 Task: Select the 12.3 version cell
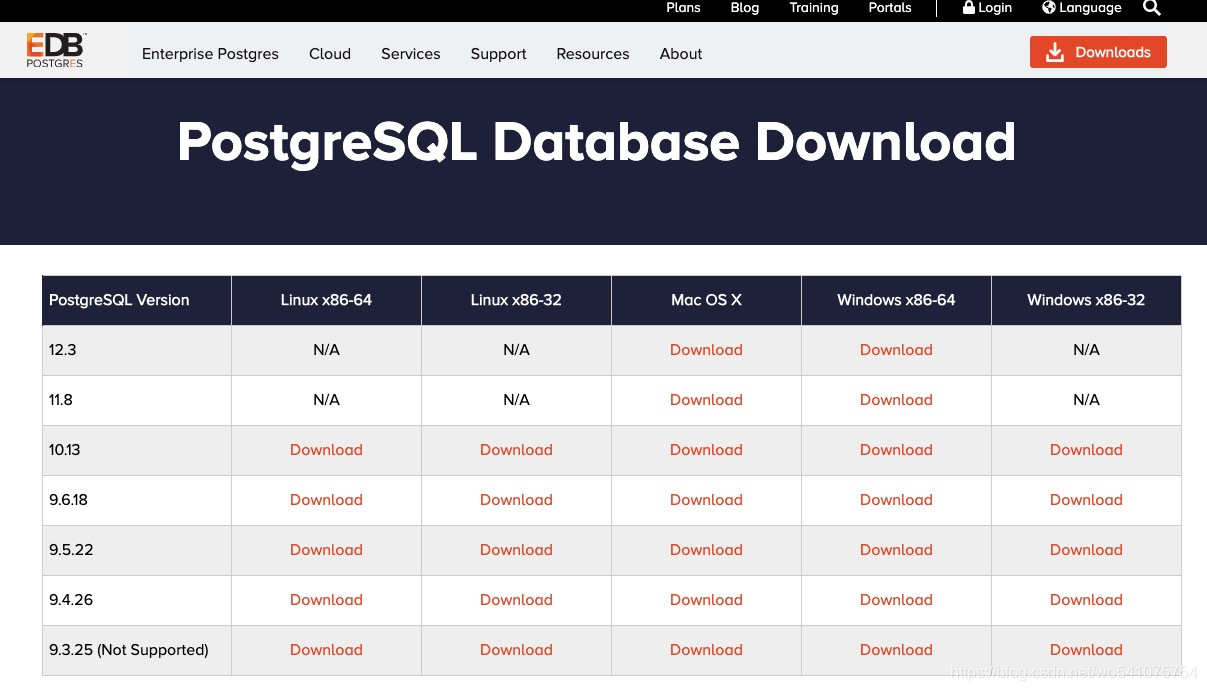pyautogui.click(x=137, y=350)
